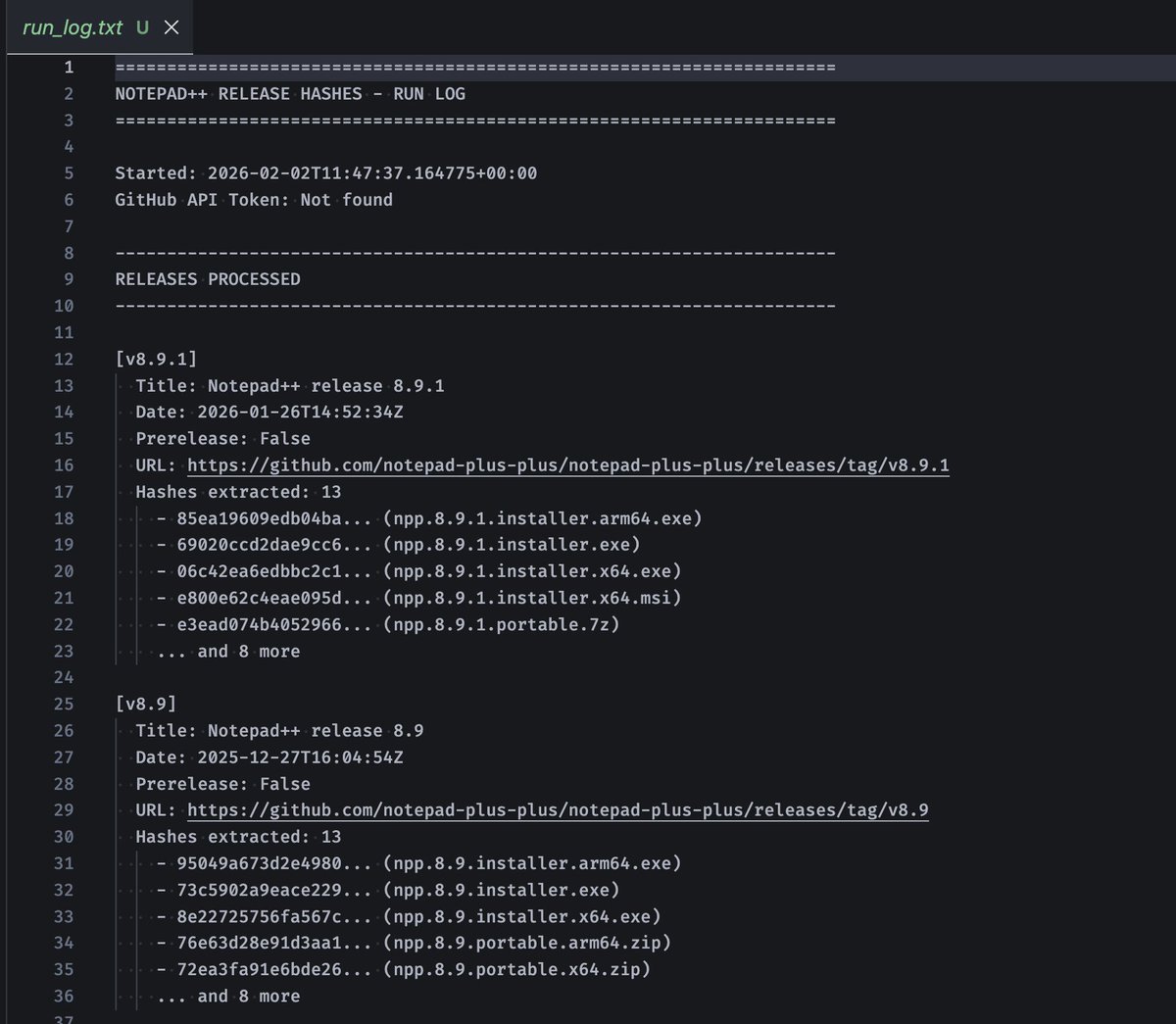The image size is (1176, 1024).
Task: Click hash line for npp.8.9.1.installer.arm64.exe
Action: pyautogui.click(x=429, y=518)
